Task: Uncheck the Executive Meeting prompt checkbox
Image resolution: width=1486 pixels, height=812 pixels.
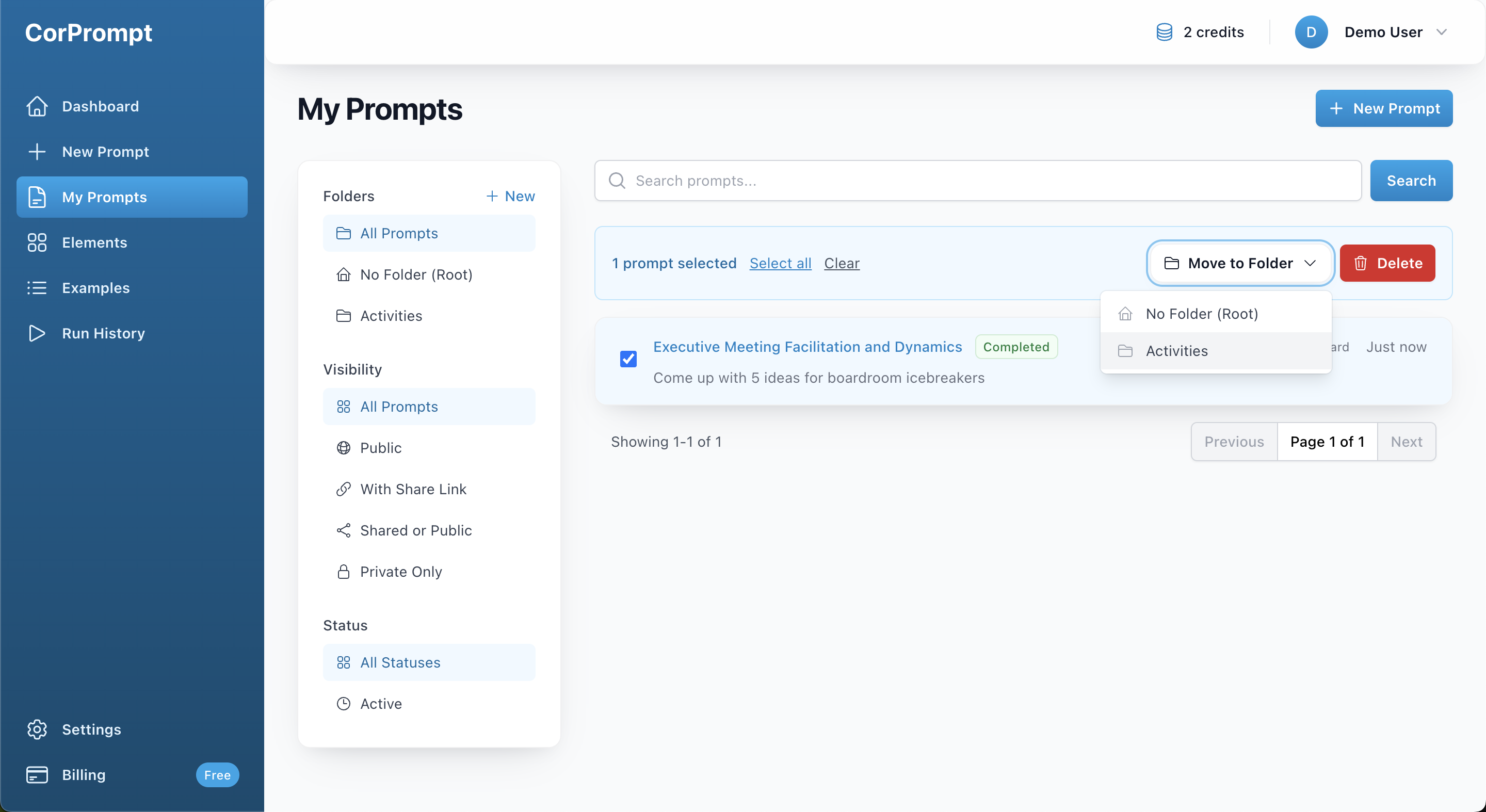Action: tap(628, 359)
